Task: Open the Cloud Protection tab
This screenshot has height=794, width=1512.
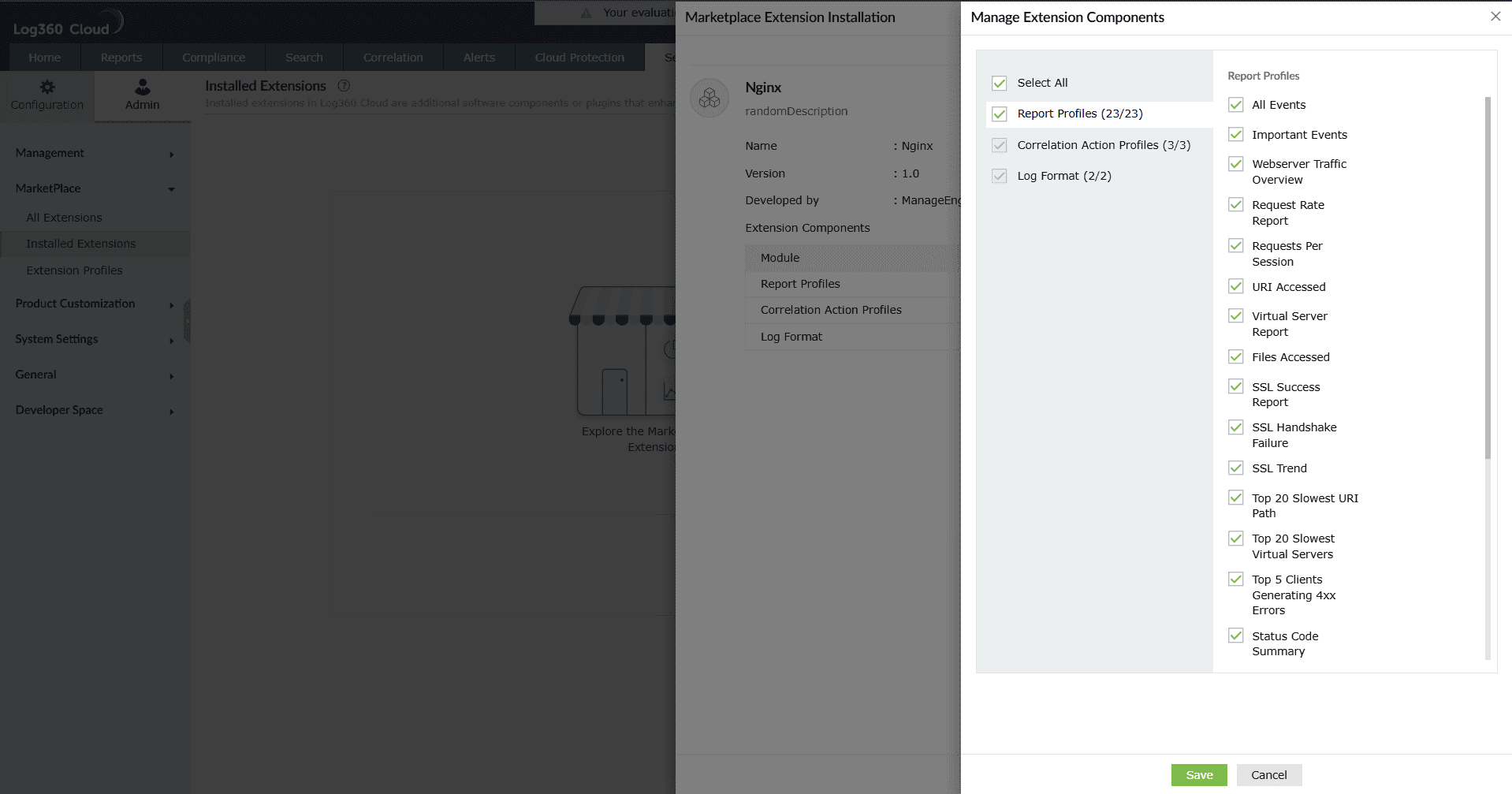Action: click(579, 58)
